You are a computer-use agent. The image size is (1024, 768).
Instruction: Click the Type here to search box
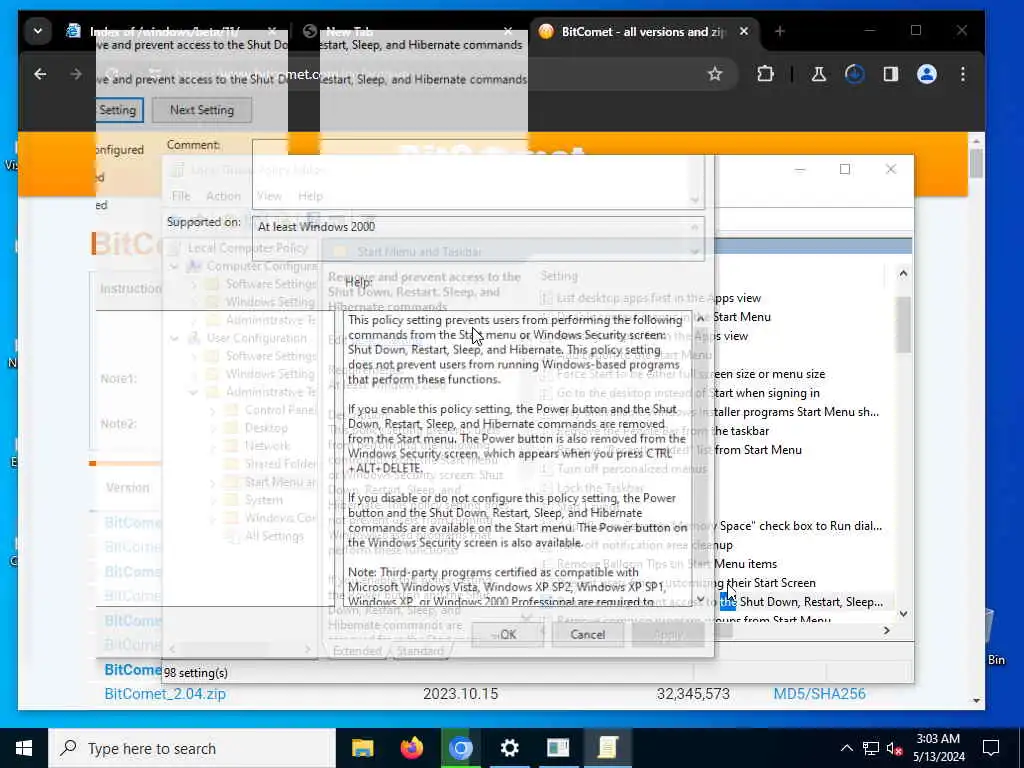pos(192,748)
